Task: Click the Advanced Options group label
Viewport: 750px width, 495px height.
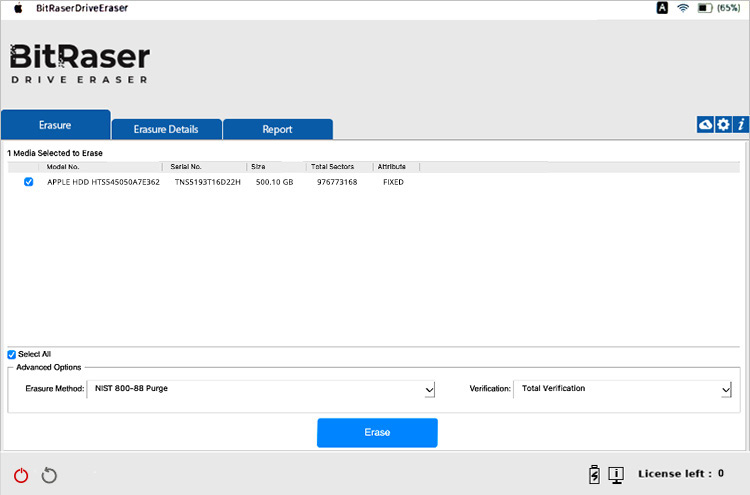Action: tap(49, 367)
